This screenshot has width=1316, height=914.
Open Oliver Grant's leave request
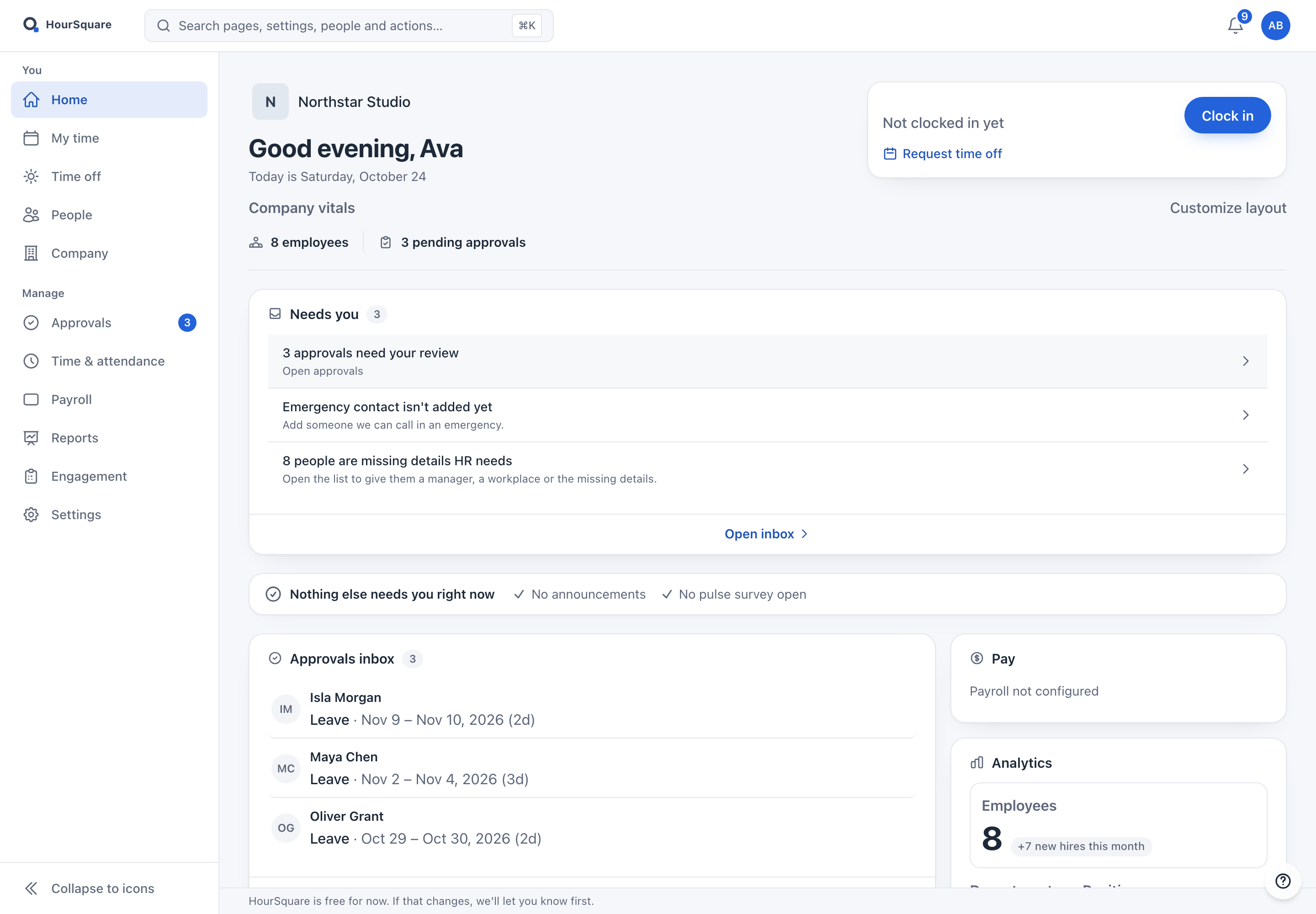pos(592,828)
